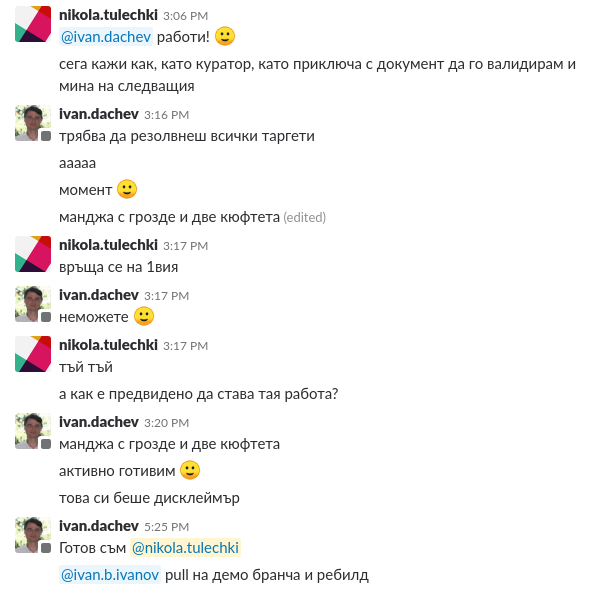Click ivan.dachev's avatar at 5:25 PM message
This screenshot has height=600, width=612.
pos(33,535)
